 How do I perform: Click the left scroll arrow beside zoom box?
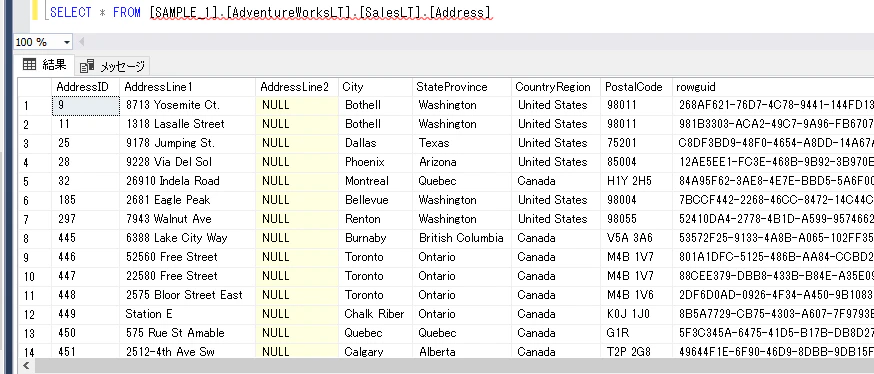pyautogui.click(x=82, y=42)
